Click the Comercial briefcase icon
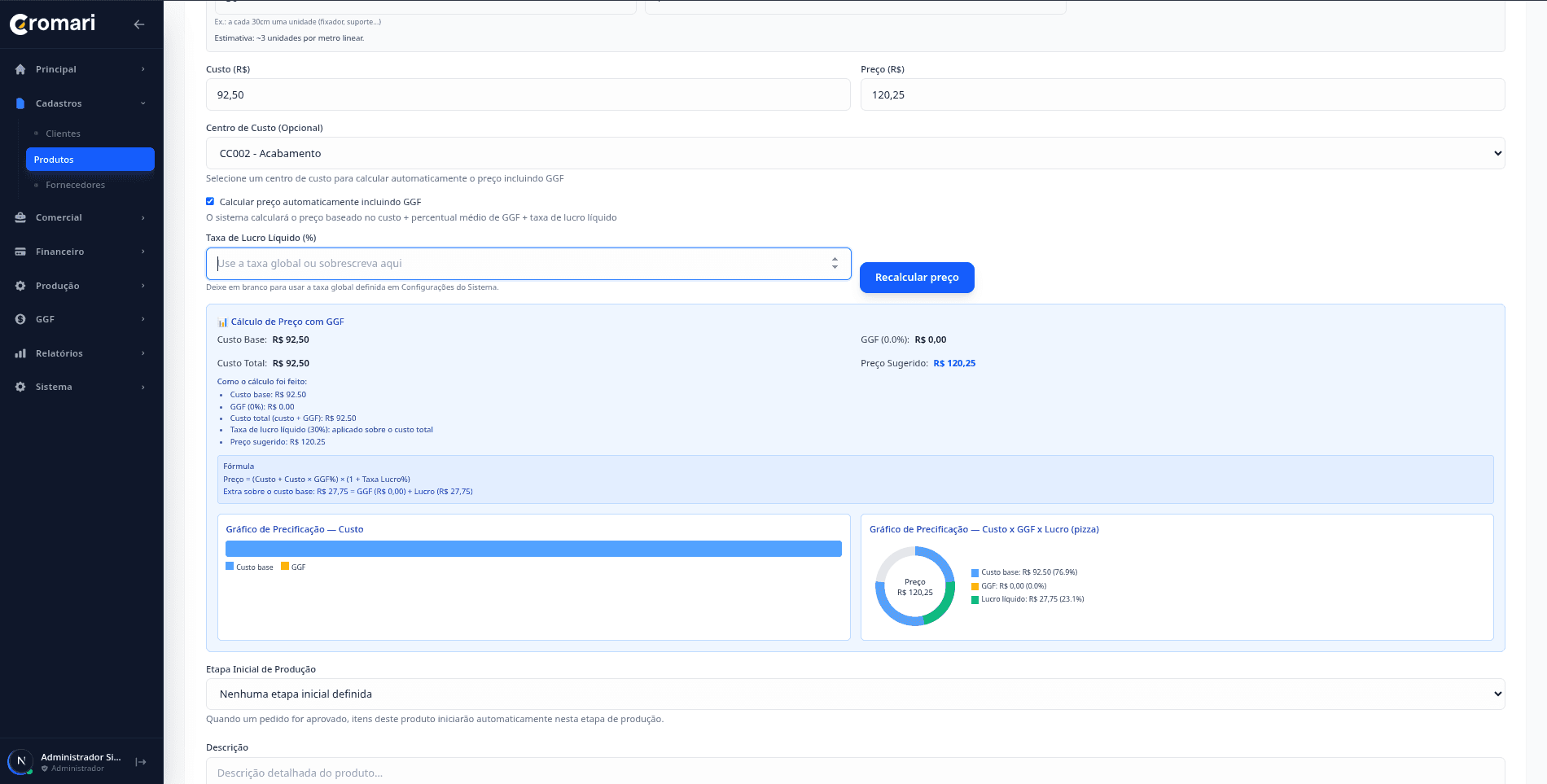The image size is (1547, 784). pos(20,218)
